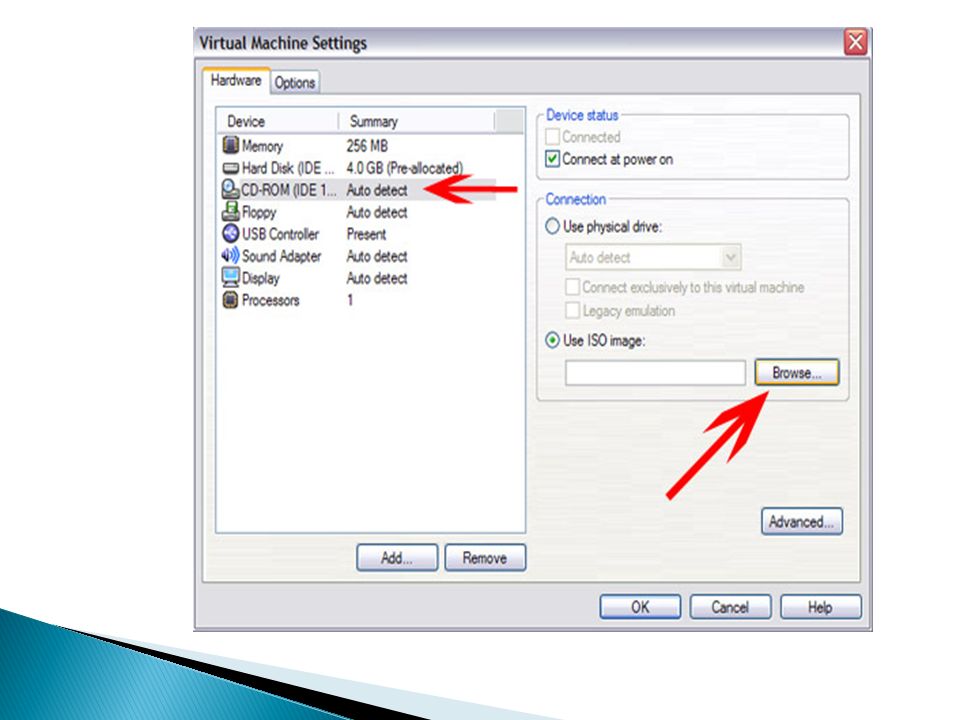
Task: Click the Sound Adapter speaker icon
Action: (230, 256)
